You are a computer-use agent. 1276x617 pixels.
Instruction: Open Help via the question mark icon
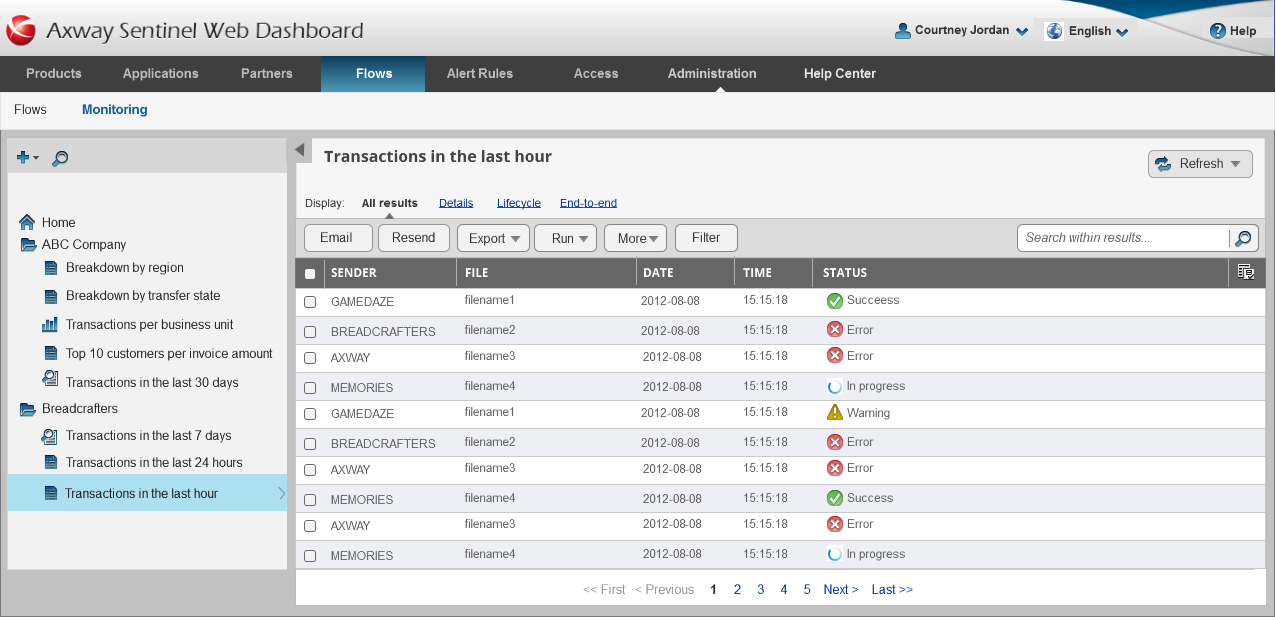click(x=1217, y=31)
